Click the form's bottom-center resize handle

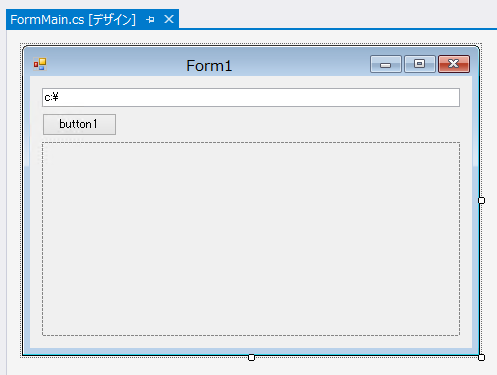tap(252, 357)
